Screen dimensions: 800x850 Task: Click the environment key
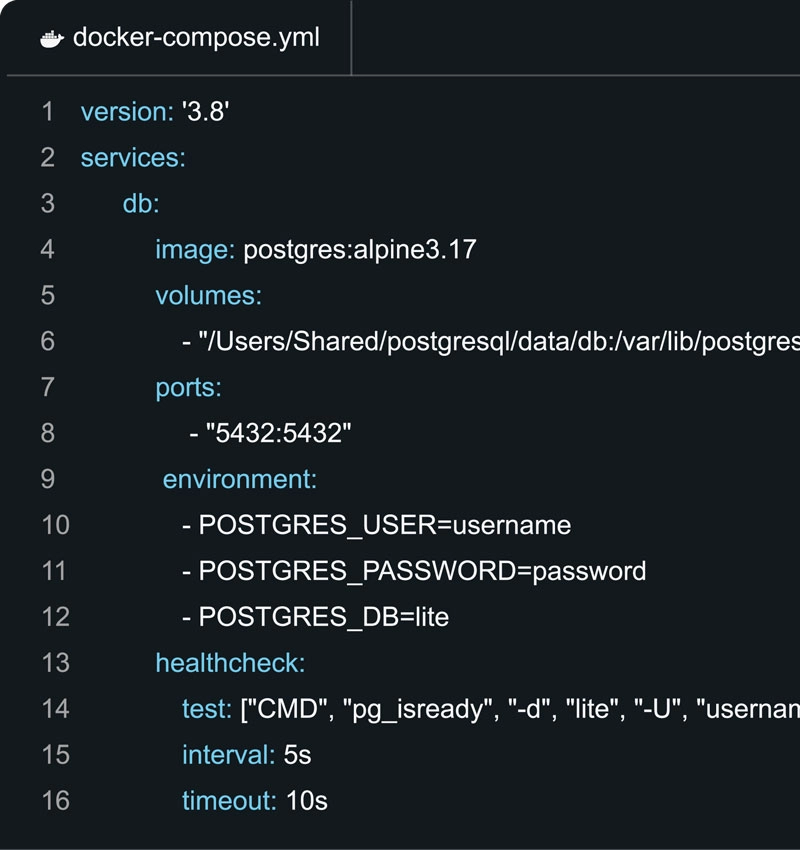click(239, 479)
